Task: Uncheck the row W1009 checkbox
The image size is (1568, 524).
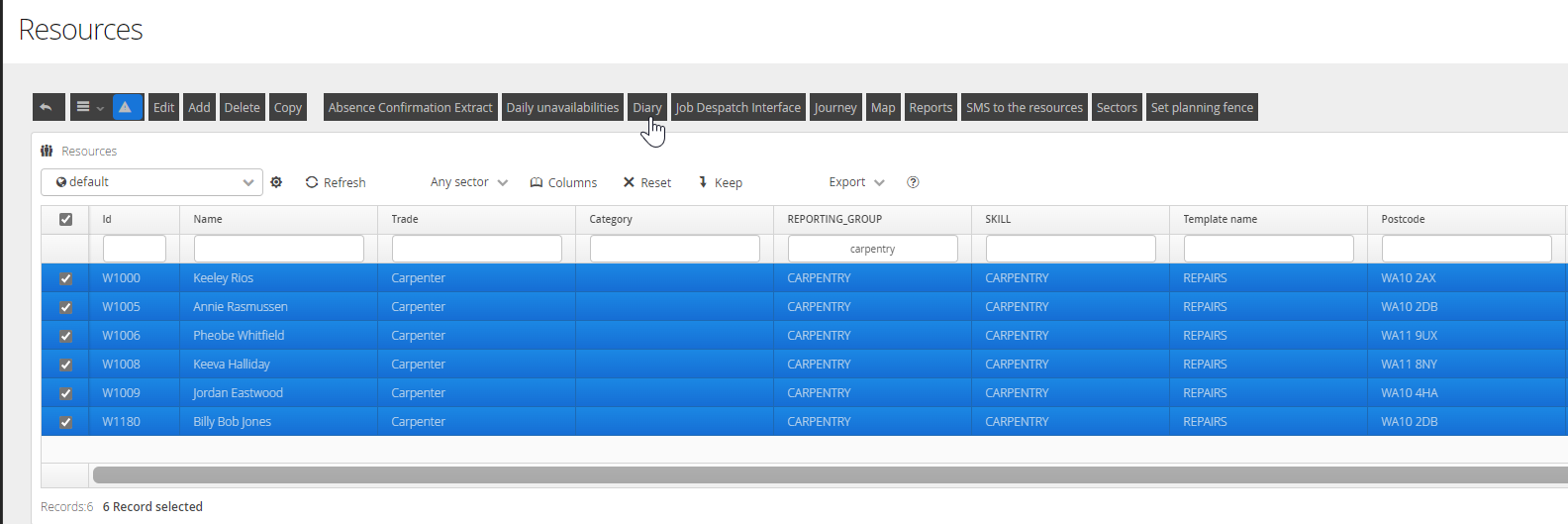Action: (x=65, y=393)
